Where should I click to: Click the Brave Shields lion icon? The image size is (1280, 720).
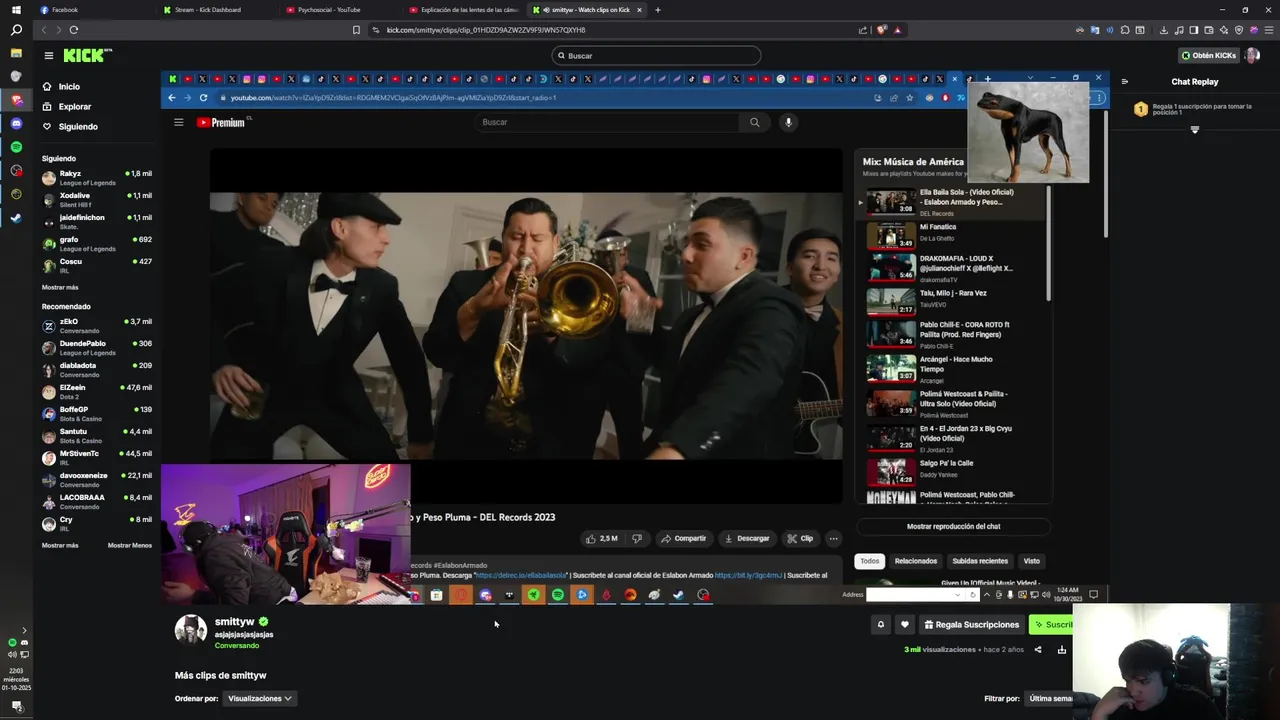click(x=881, y=30)
